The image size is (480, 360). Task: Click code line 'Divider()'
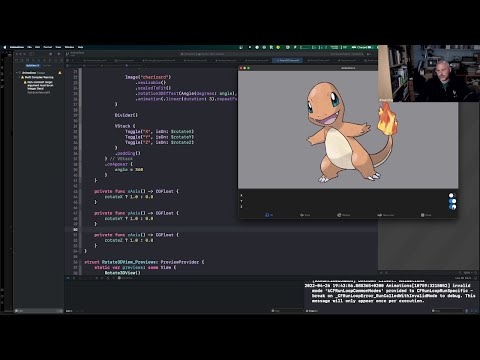pos(126,115)
